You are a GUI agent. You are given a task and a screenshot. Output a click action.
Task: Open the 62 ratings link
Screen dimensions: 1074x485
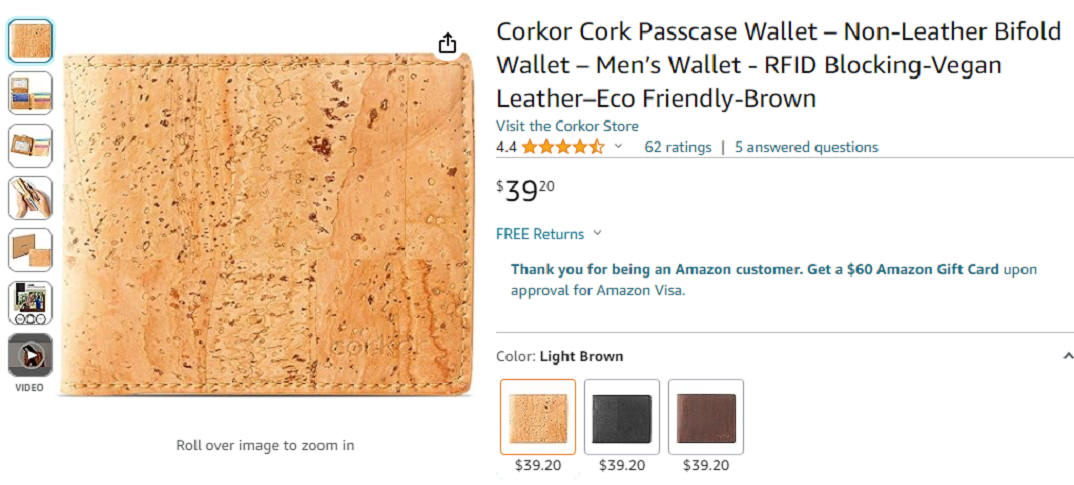pyautogui.click(x=677, y=147)
